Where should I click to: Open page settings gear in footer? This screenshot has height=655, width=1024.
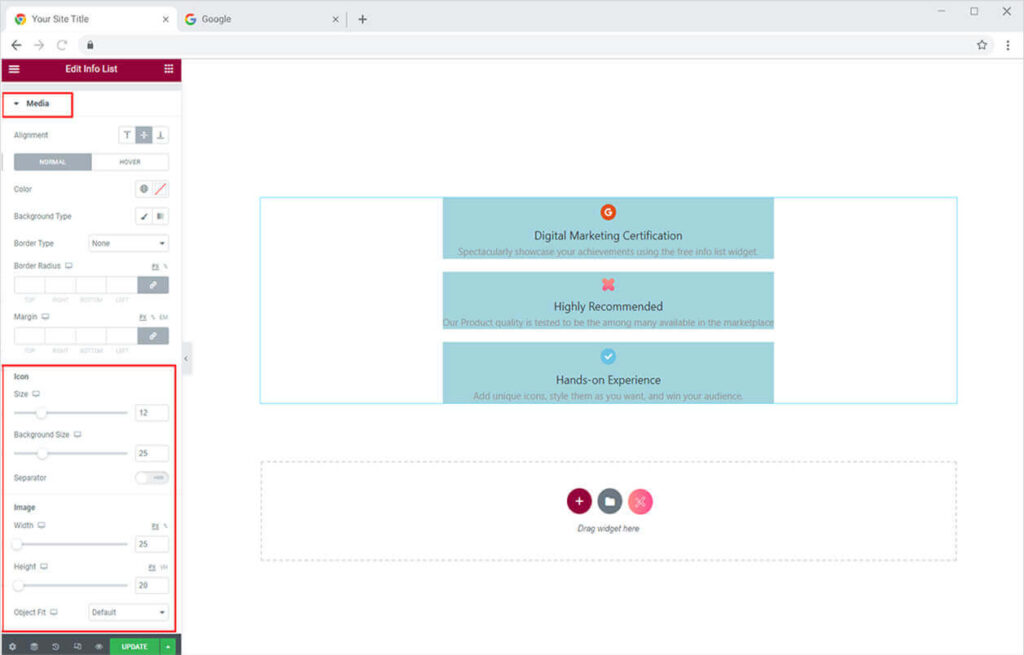(12, 647)
